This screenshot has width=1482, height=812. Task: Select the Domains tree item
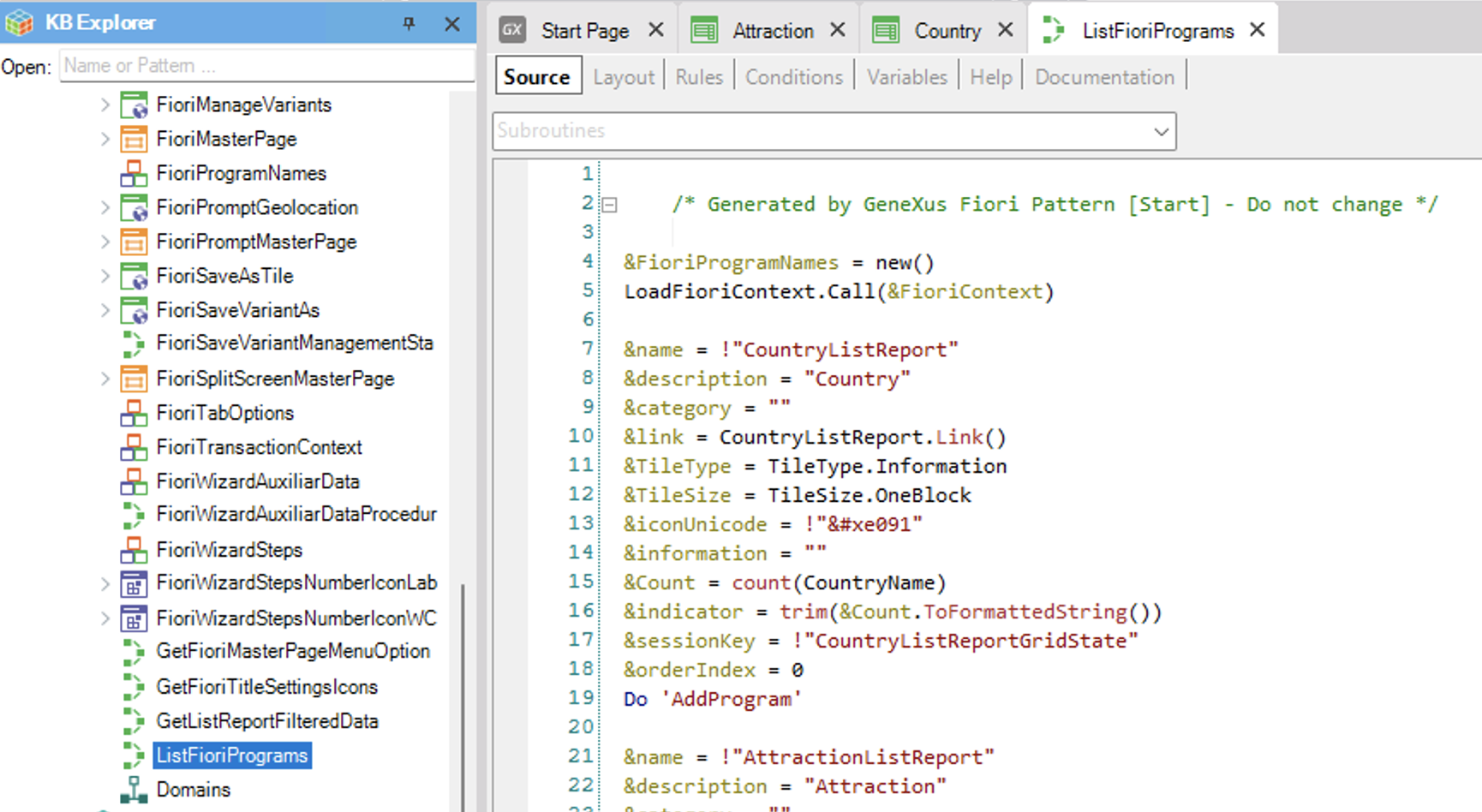[194, 790]
